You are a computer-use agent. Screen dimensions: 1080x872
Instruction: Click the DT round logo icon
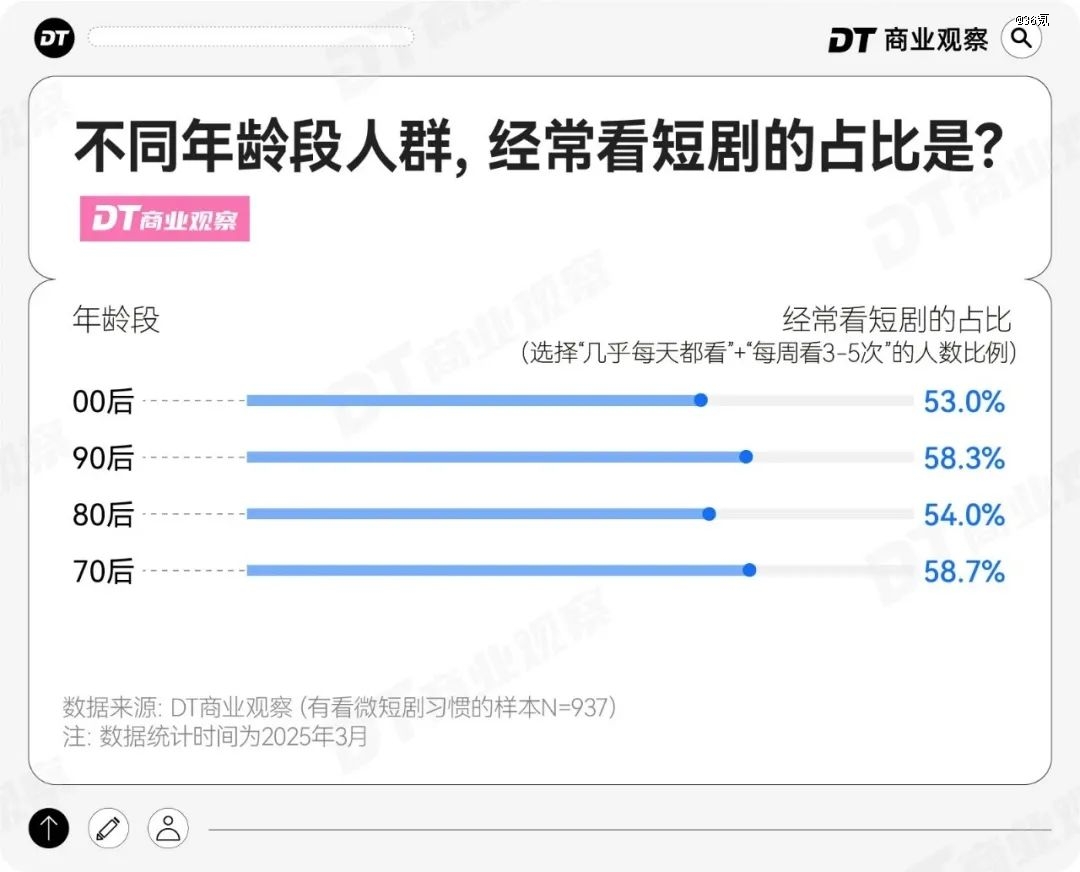click(54, 38)
